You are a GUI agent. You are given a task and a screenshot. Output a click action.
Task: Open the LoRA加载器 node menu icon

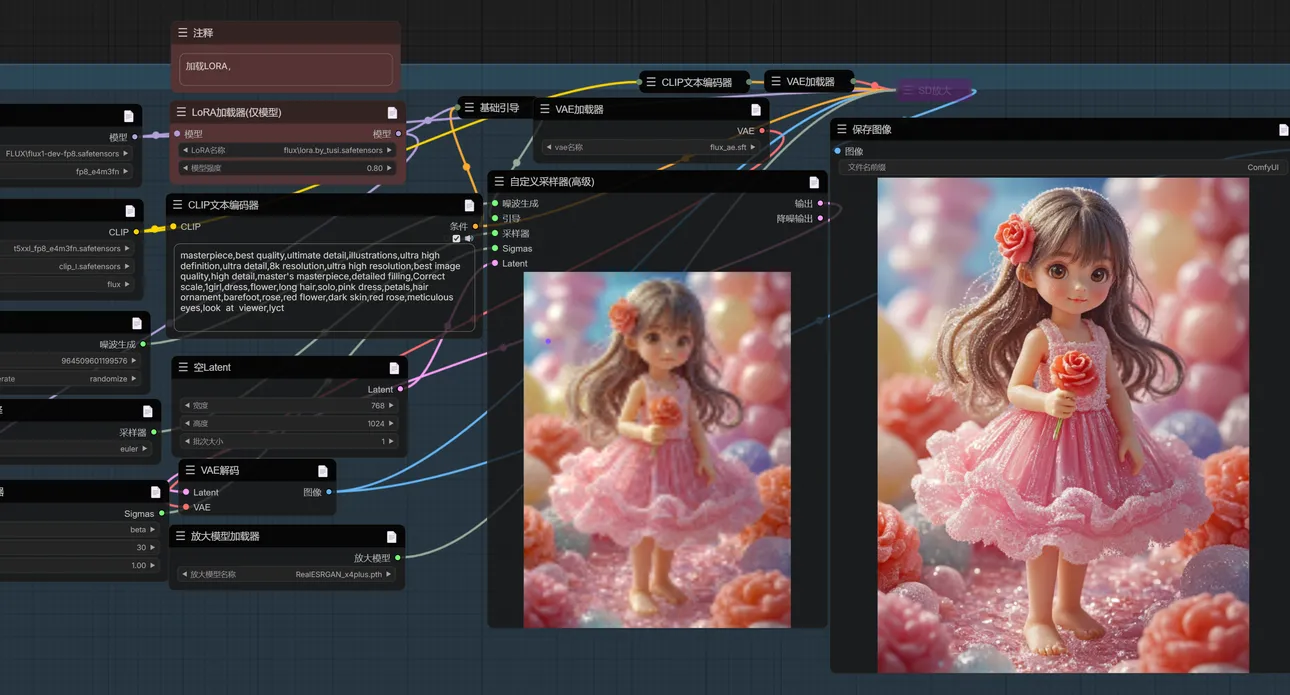181,113
